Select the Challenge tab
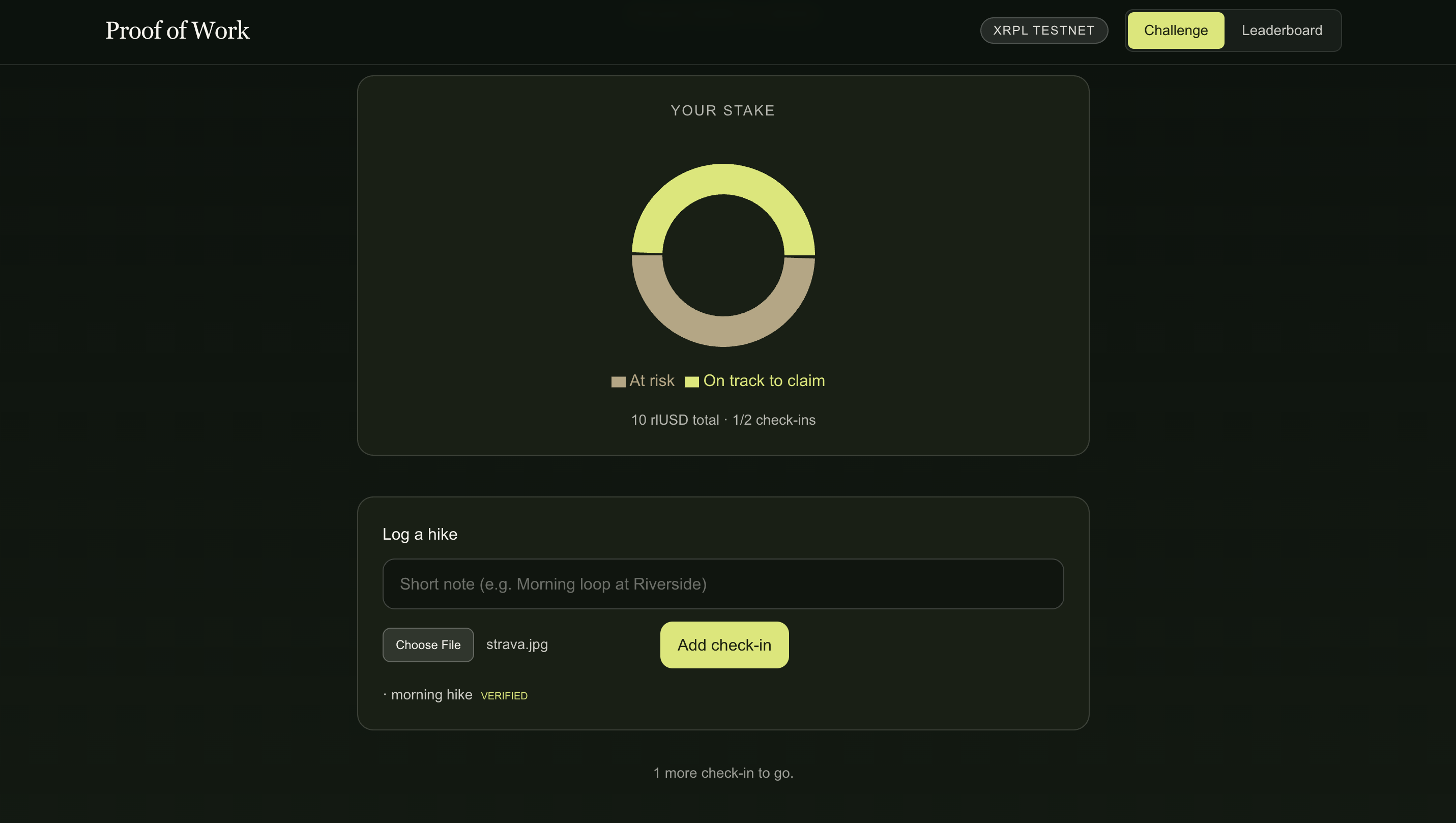Image resolution: width=1456 pixels, height=823 pixels. point(1175,31)
